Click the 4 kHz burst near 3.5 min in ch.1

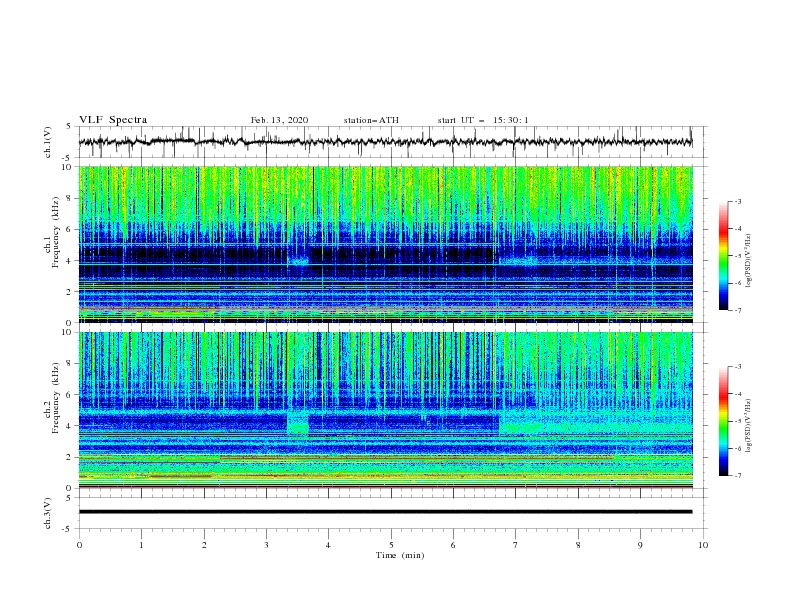298,261
